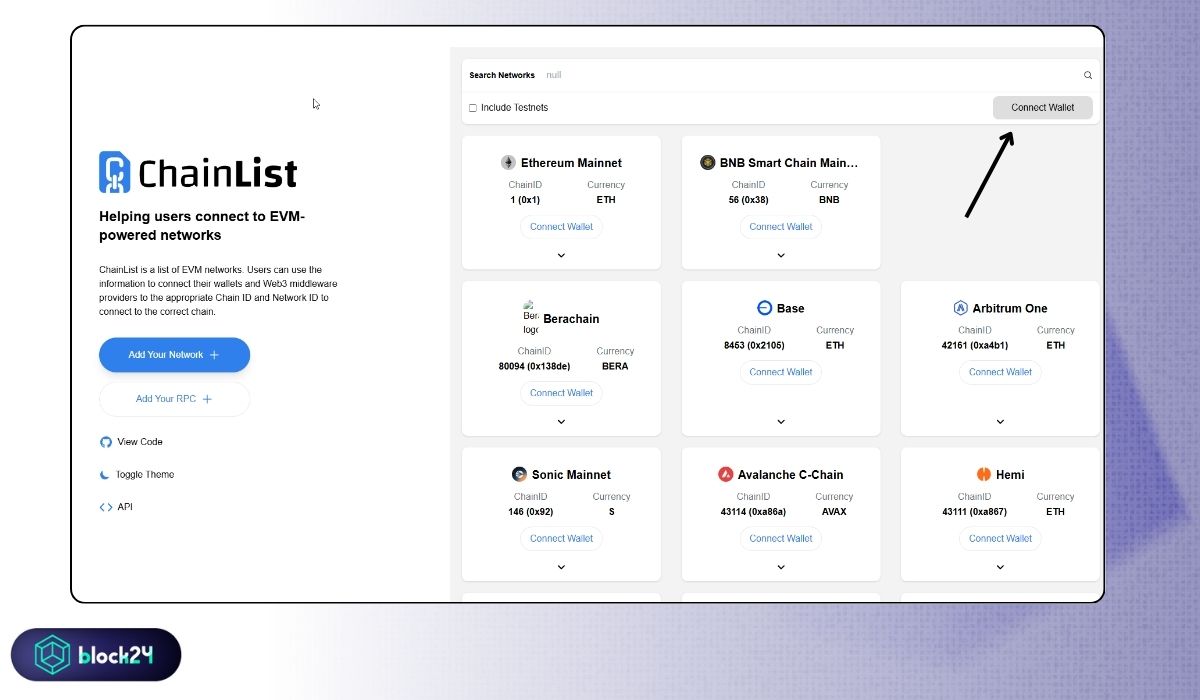Click the chain ID value 8453 (0x2105)
The image size is (1200, 700).
click(754, 345)
